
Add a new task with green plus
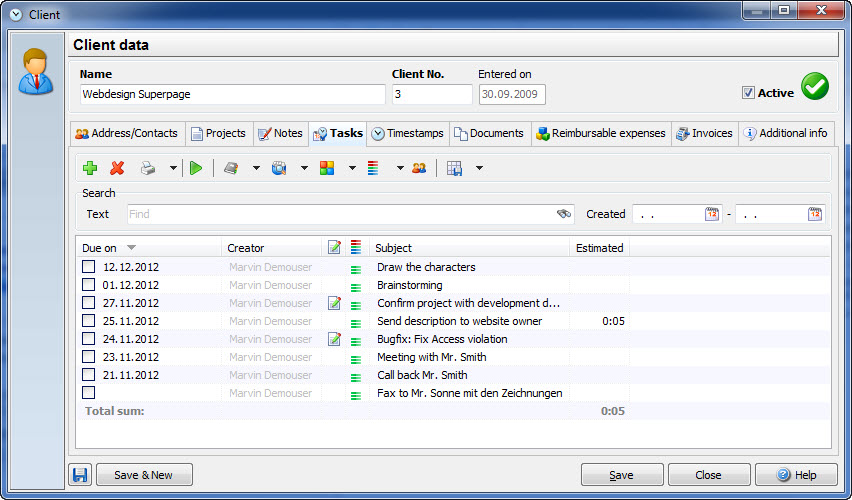[x=90, y=168]
